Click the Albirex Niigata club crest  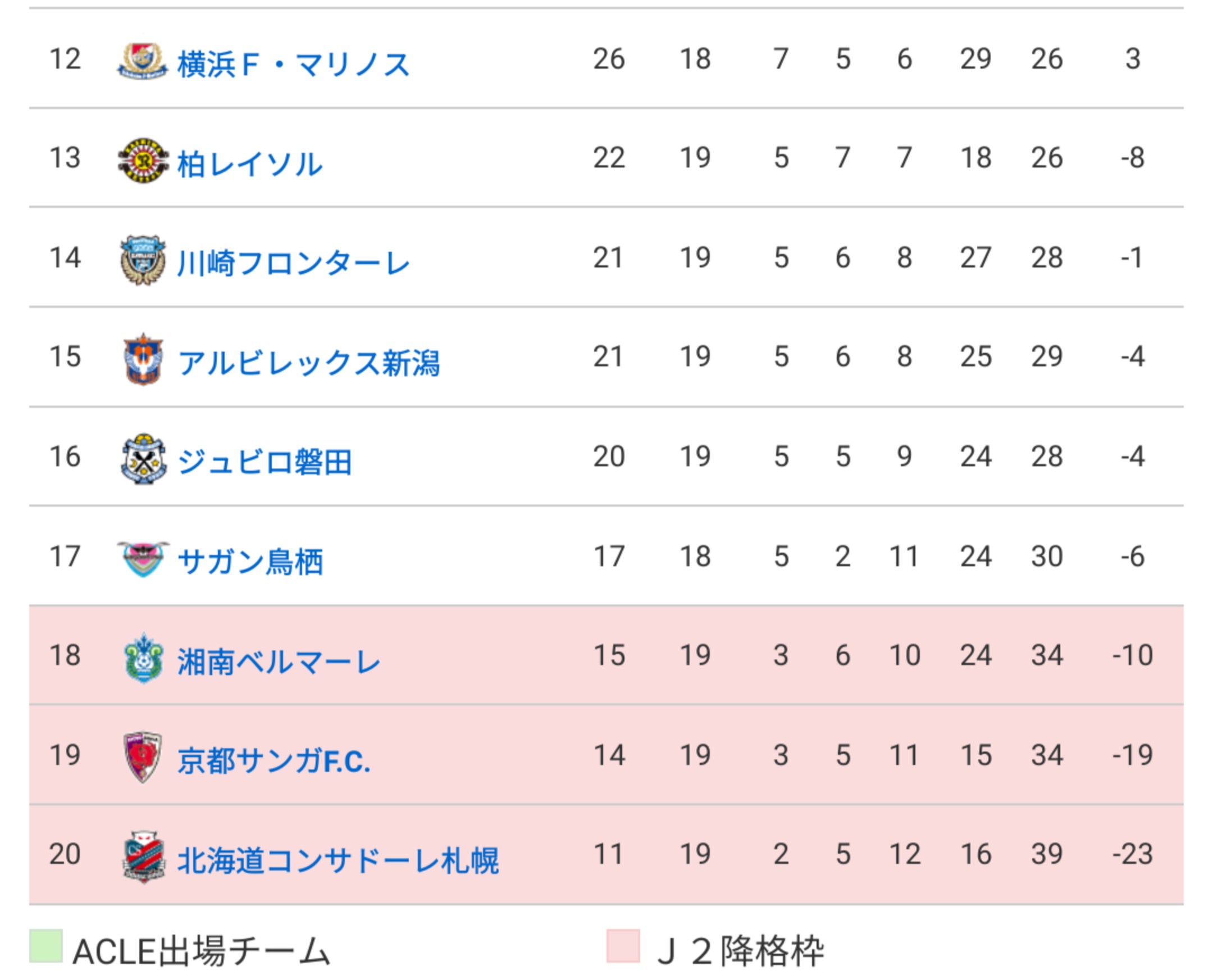pos(143,359)
